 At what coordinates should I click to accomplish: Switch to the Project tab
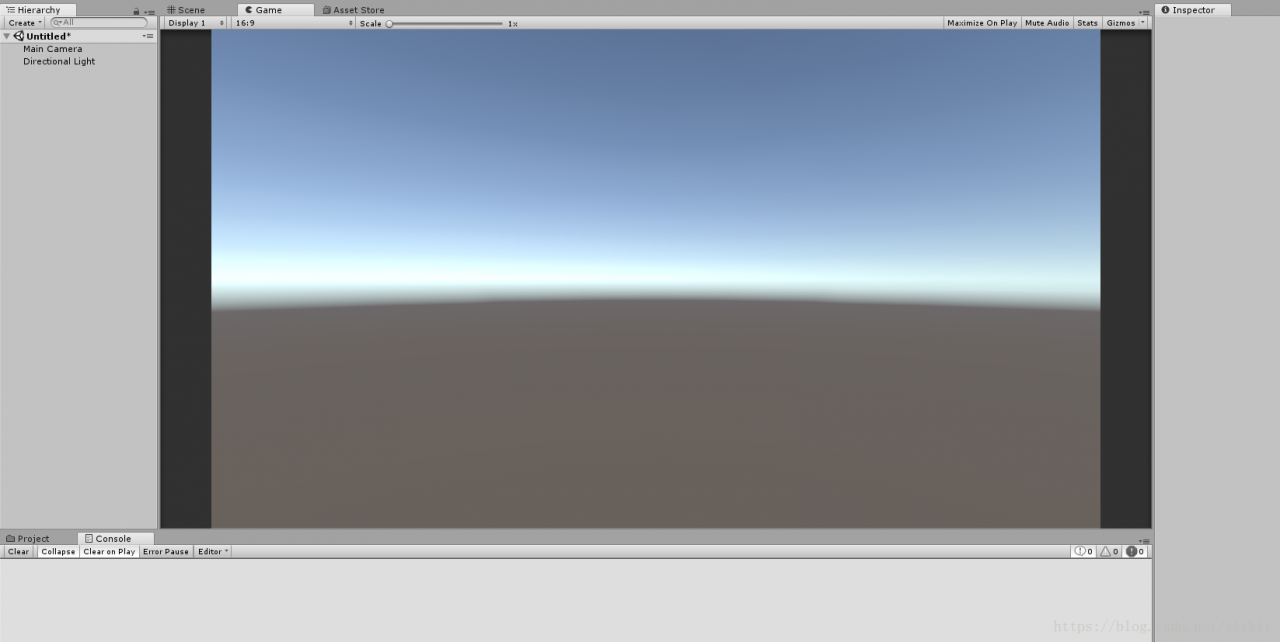35,538
